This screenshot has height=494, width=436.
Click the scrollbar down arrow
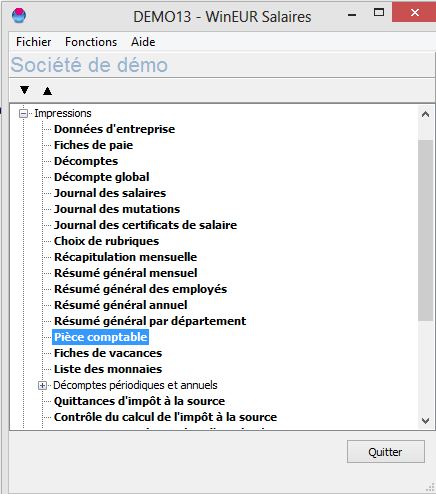click(x=425, y=421)
